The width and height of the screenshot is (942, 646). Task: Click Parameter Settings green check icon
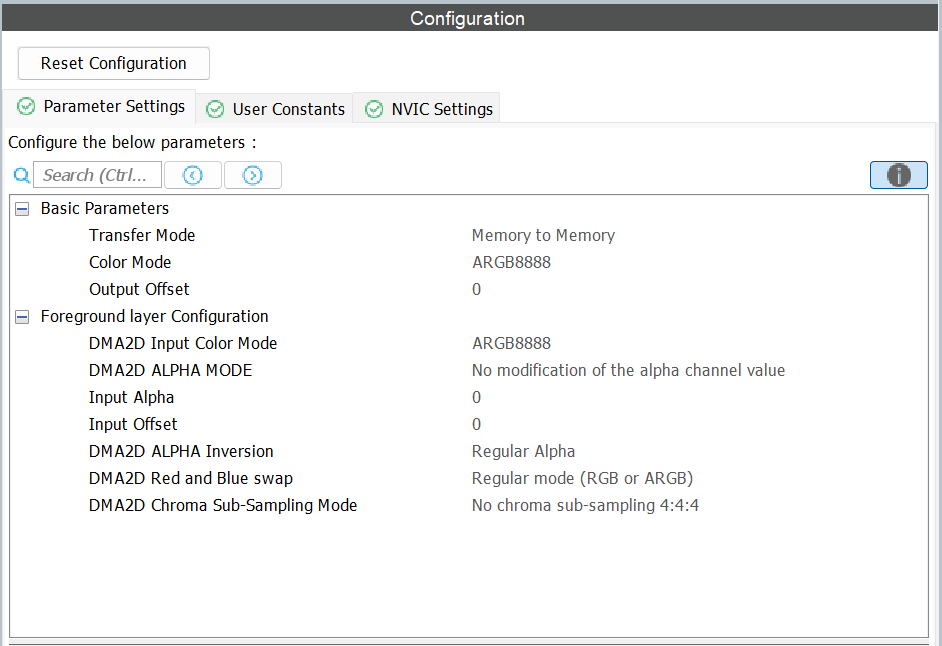pyautogui.click(x=26, y=106)
